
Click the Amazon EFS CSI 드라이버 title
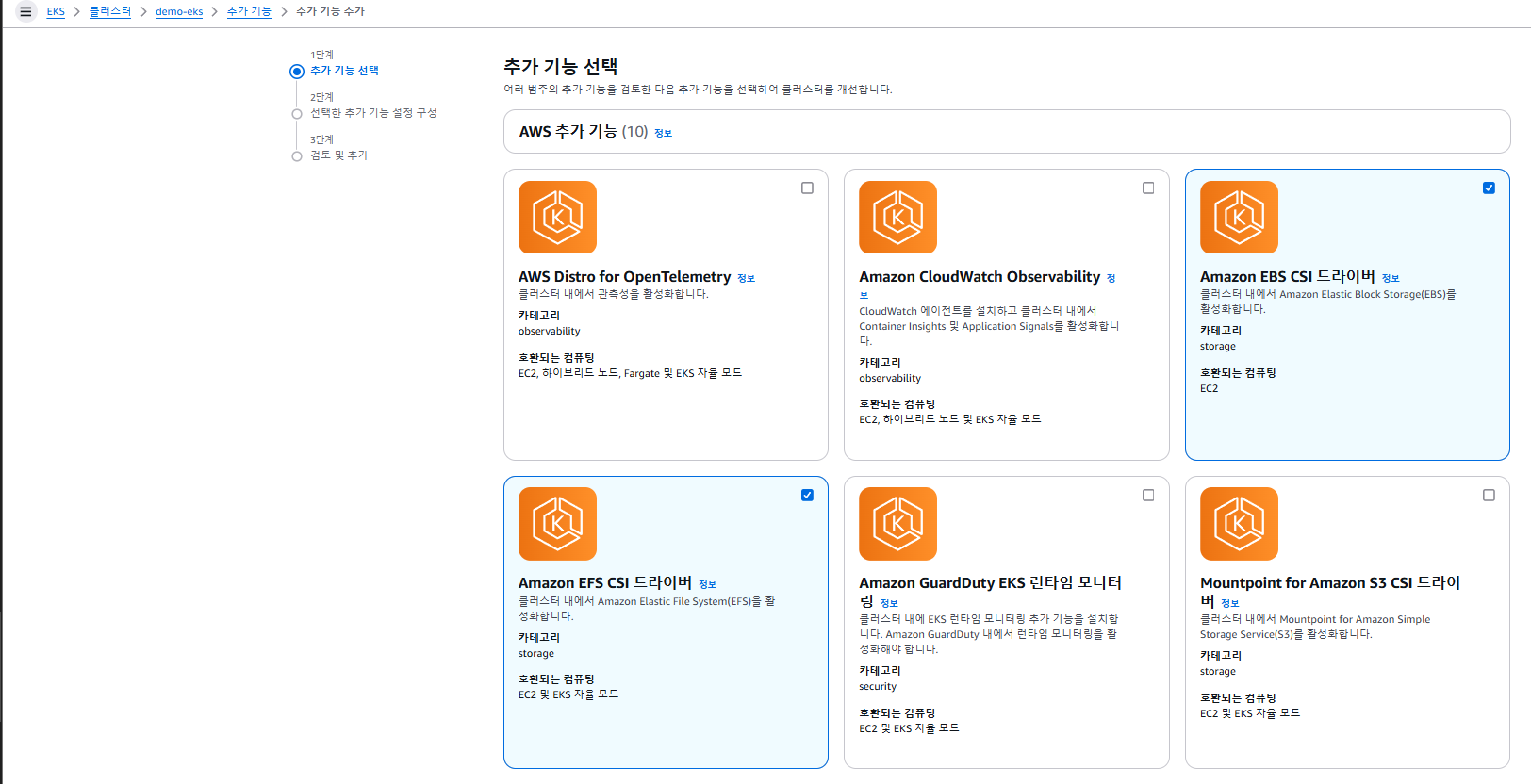605,582
